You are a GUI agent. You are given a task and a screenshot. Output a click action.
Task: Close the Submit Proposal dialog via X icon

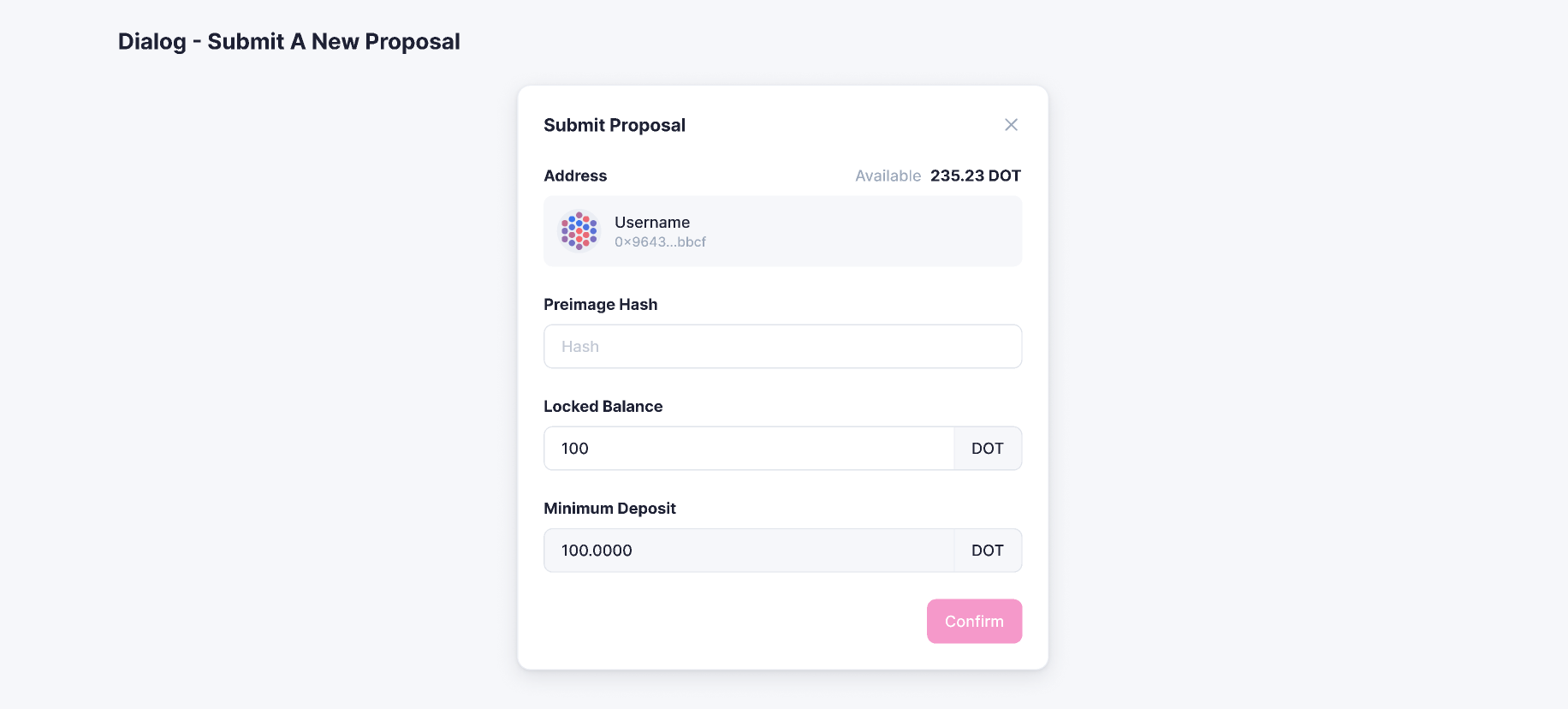[1011, 124]
